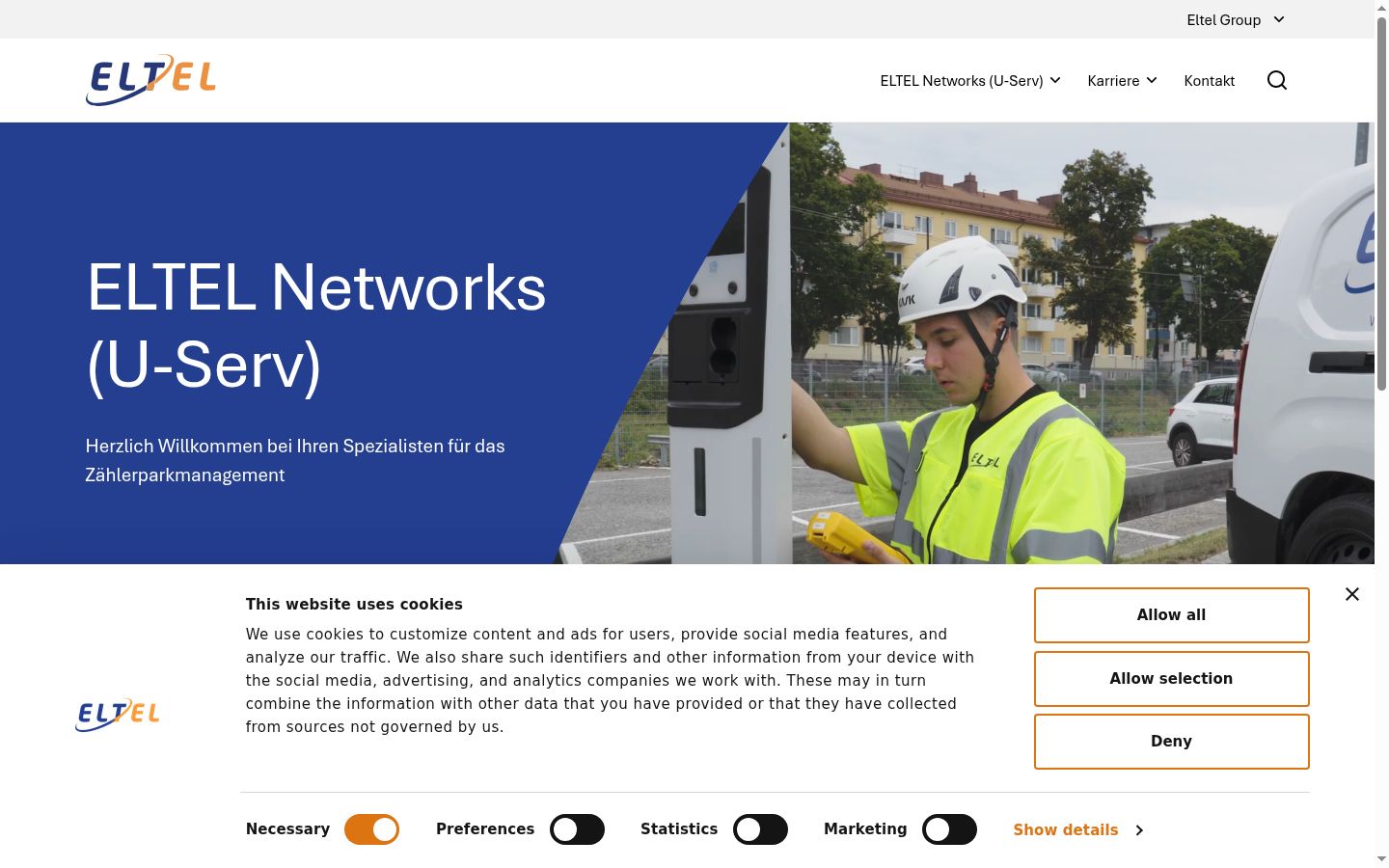Viewport: 1389px width, 868px height.
Task: Open the site search magnifier icon
Action: [x=1277, y=80]
